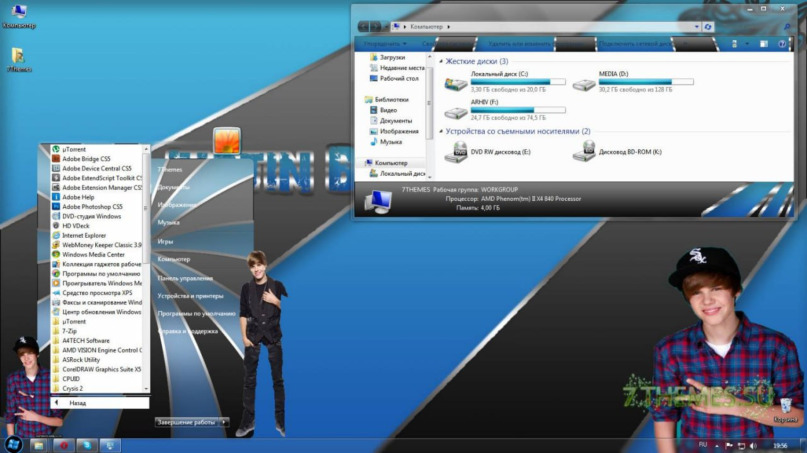Open Факсы и сканирование Windows

(x=97, y=303)
